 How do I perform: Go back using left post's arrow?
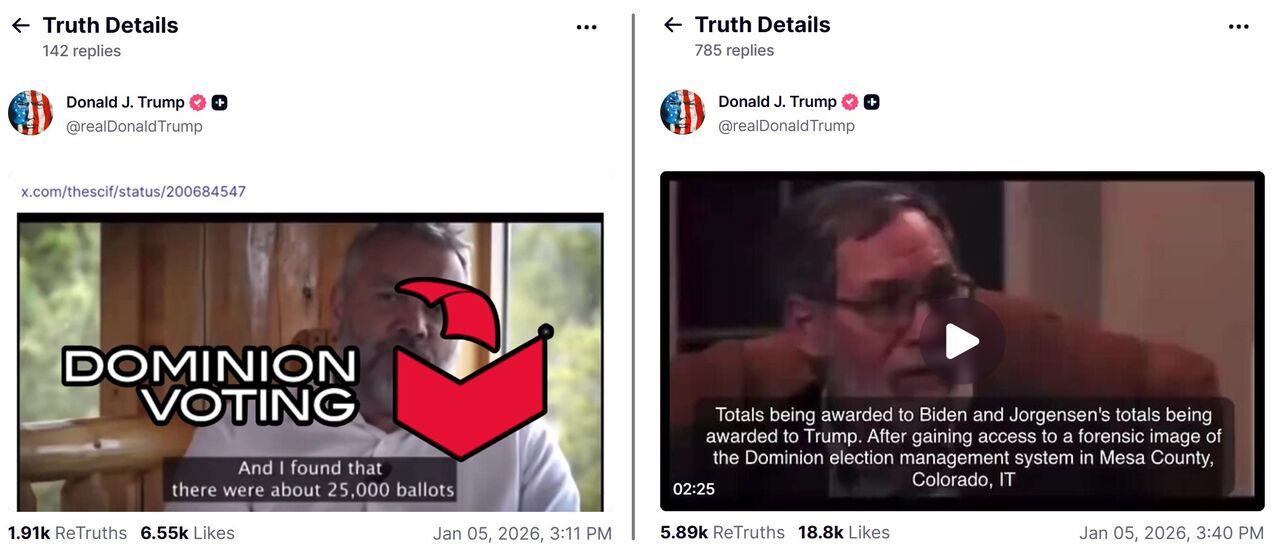(x=20, y=26)
